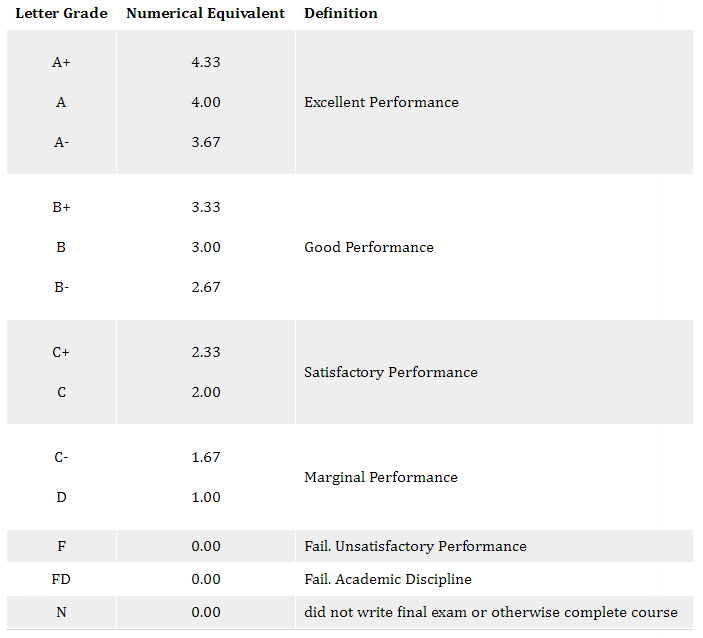Click the N grade definition text

tap(491, 612)
